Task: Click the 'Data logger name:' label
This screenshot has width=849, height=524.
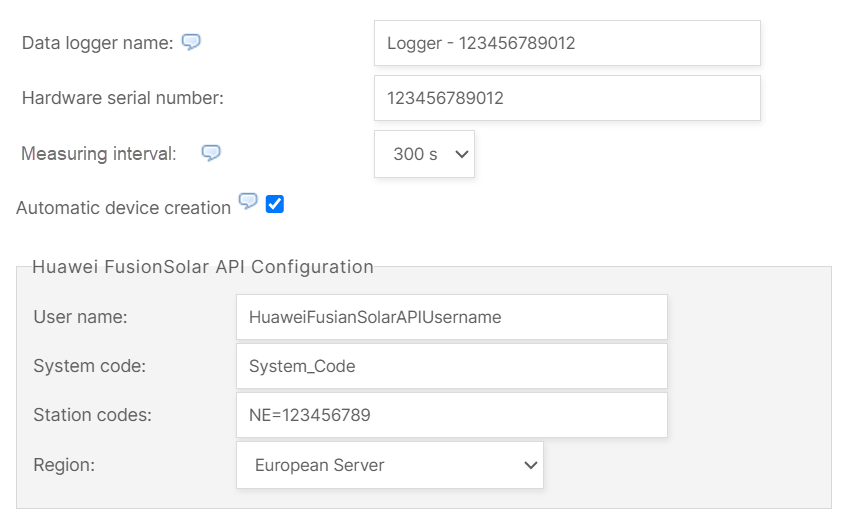Action: click(97, 43)
